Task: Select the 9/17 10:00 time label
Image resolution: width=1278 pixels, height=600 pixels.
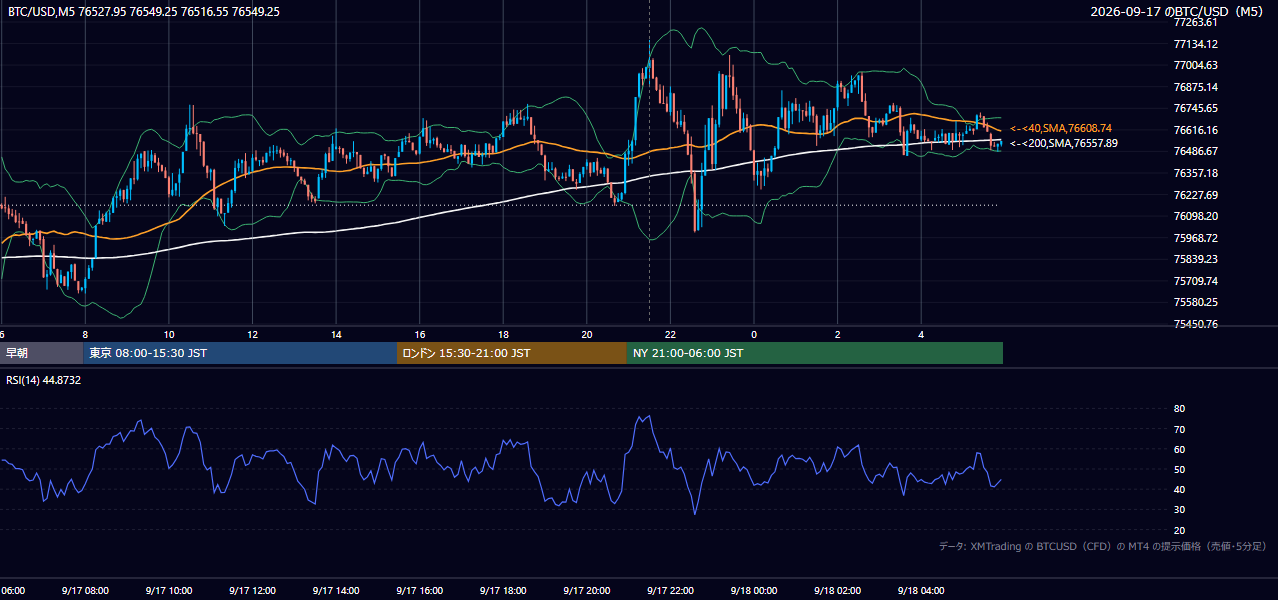Action: (168, 590)
